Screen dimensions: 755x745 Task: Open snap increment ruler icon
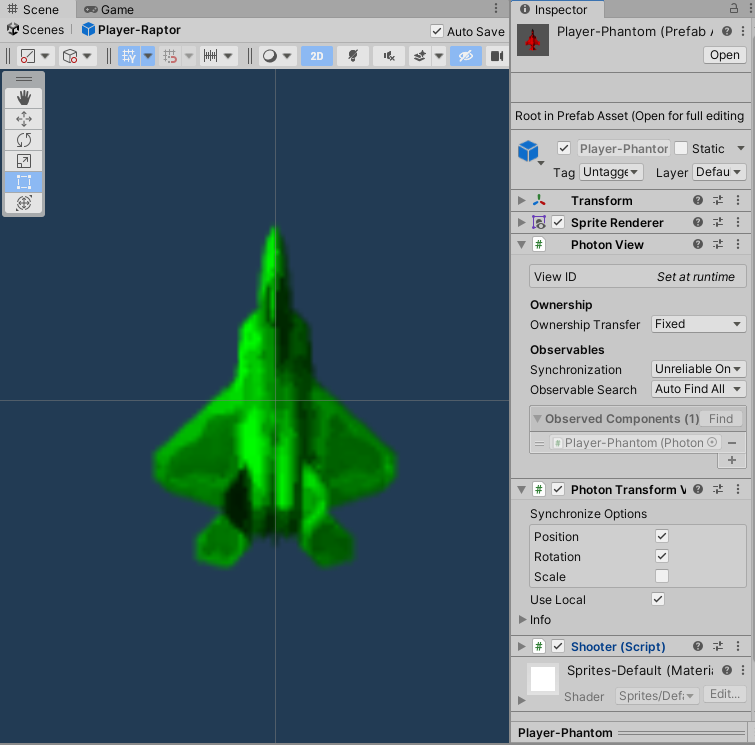point(210,56)
